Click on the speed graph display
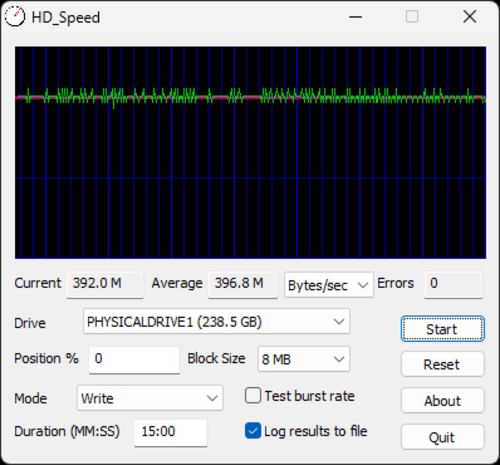 250,153
